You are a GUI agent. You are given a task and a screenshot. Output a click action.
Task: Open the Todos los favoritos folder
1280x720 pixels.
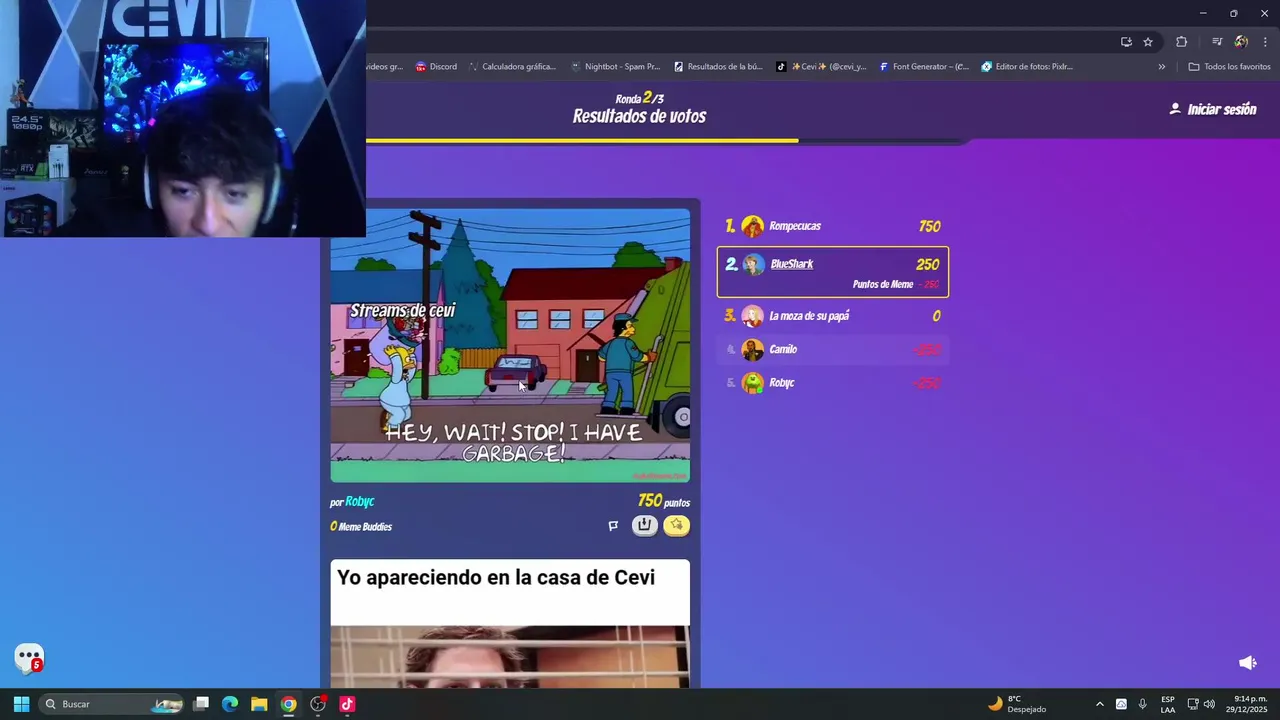coord(1229,67)
